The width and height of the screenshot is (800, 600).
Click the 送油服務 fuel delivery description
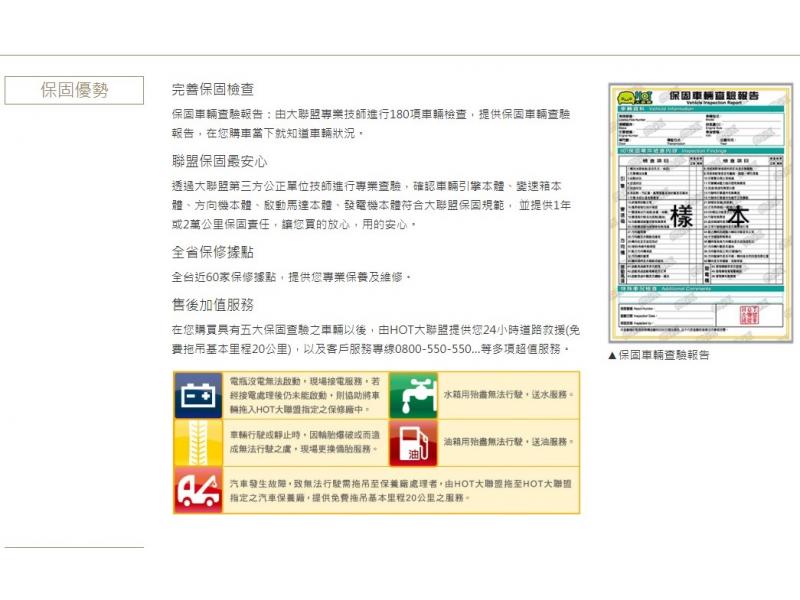pos(508,442)
